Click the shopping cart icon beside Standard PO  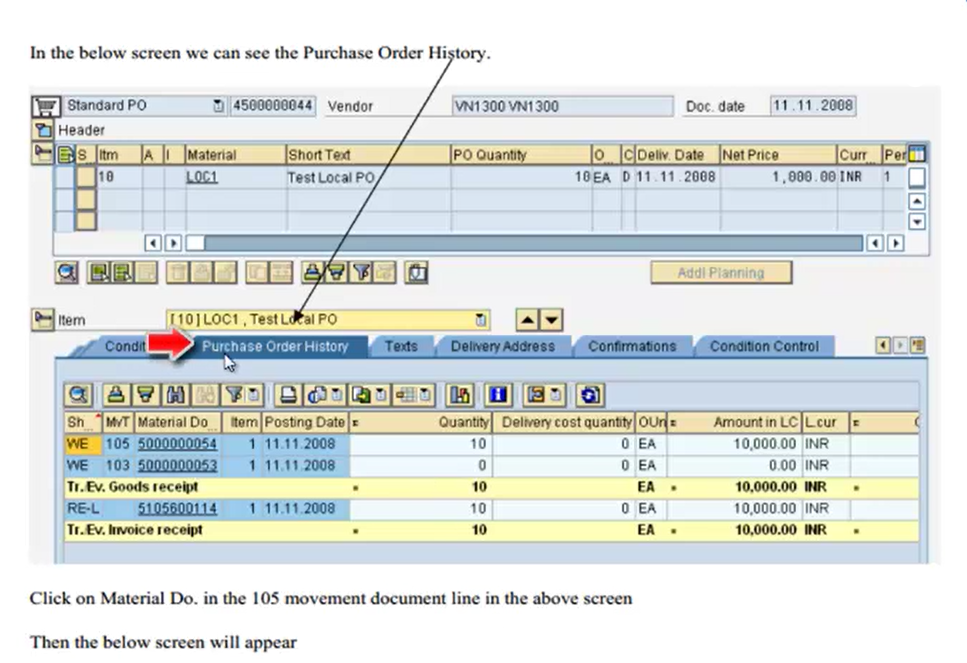point(46,106)
